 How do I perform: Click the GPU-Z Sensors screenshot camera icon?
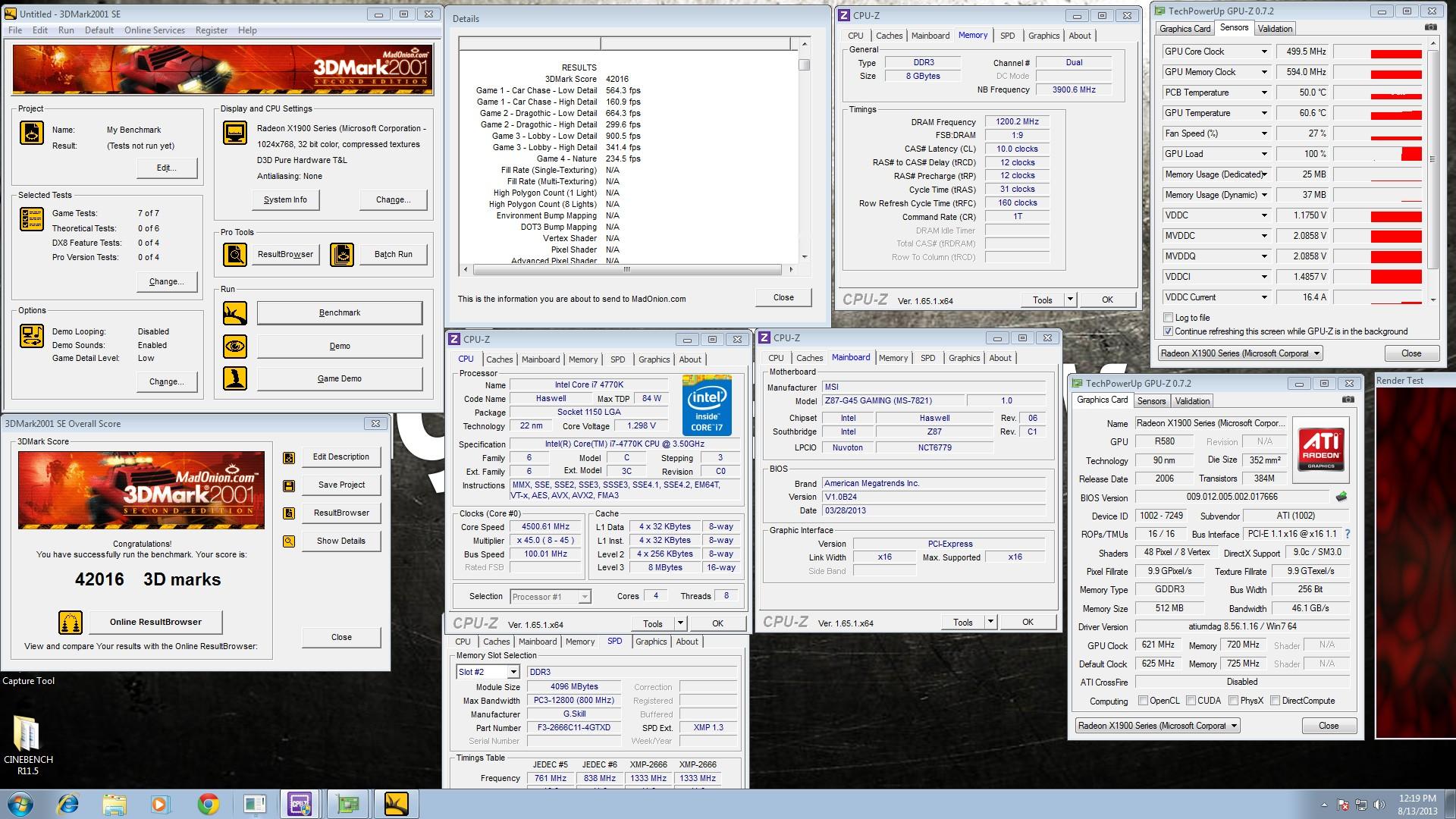click(x=1430, y=27)
